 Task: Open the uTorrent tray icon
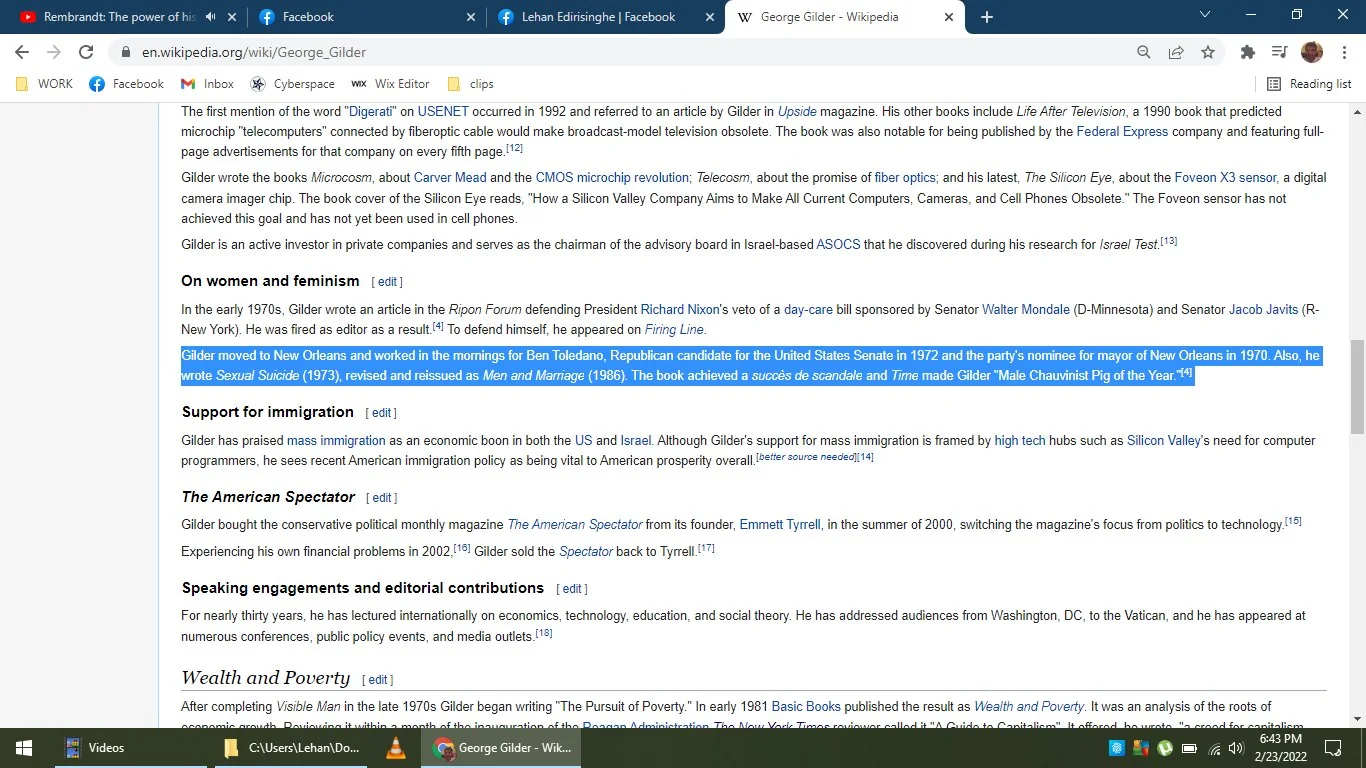pyautogui.click(x=1165, y=748)
